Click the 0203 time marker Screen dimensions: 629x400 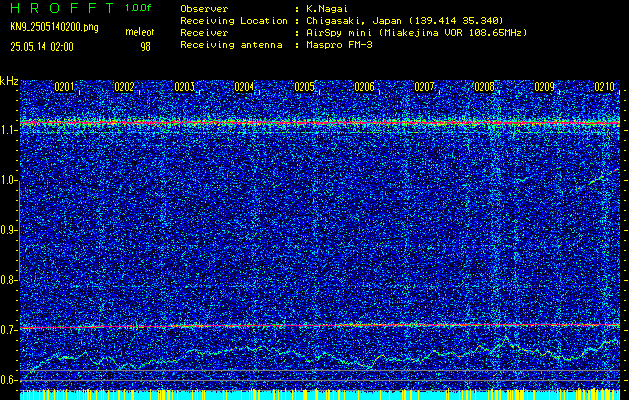click(x=185, y=87)
